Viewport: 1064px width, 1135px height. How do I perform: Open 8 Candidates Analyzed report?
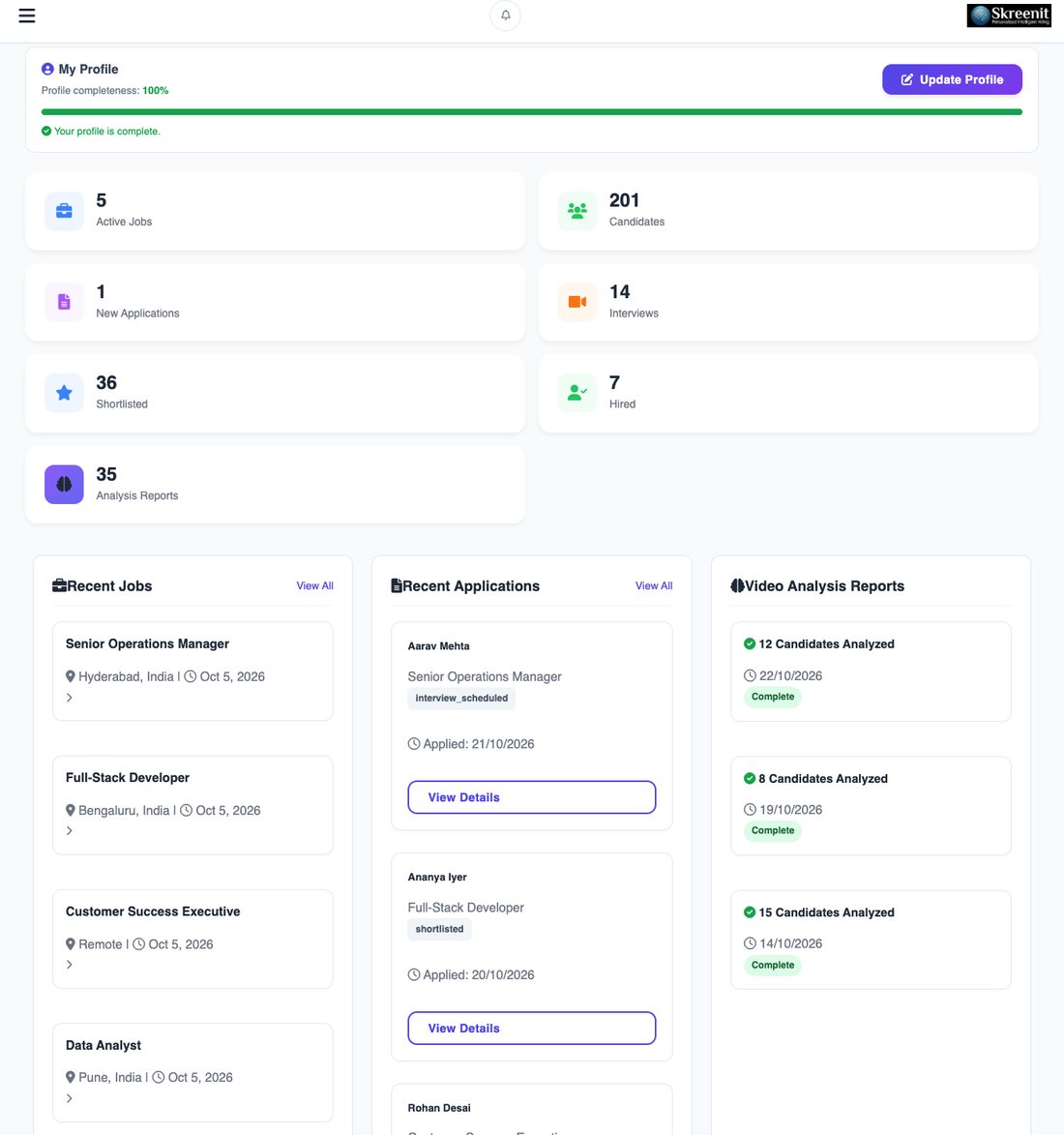point(871,806)
